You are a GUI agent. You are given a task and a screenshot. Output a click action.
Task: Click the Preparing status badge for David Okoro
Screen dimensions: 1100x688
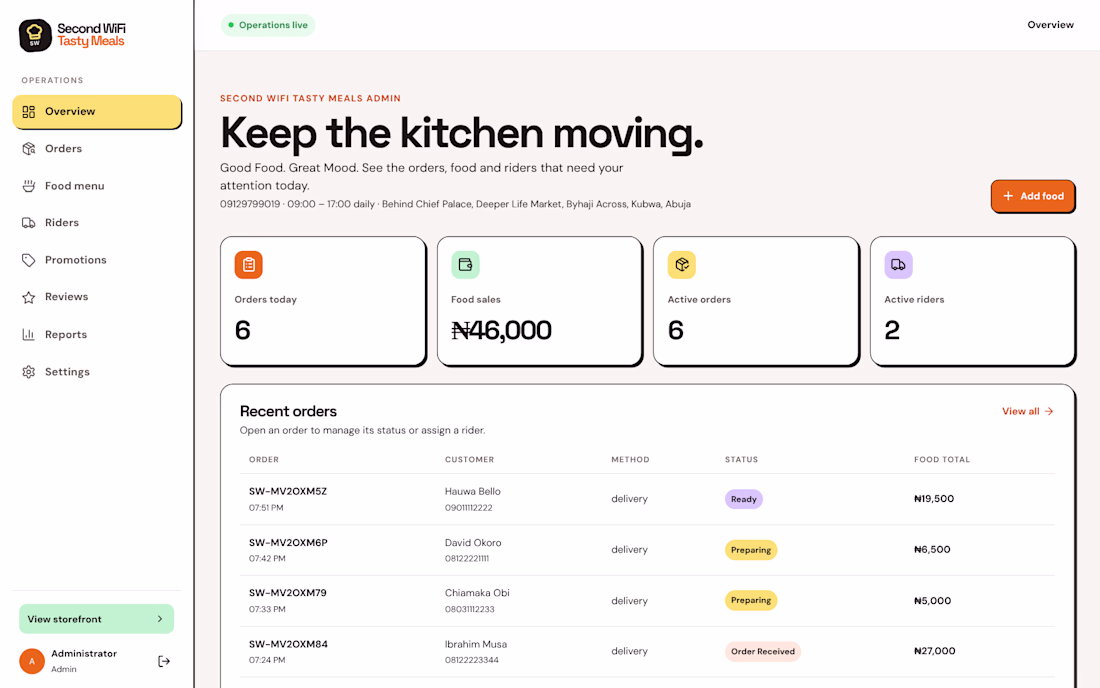751,550
